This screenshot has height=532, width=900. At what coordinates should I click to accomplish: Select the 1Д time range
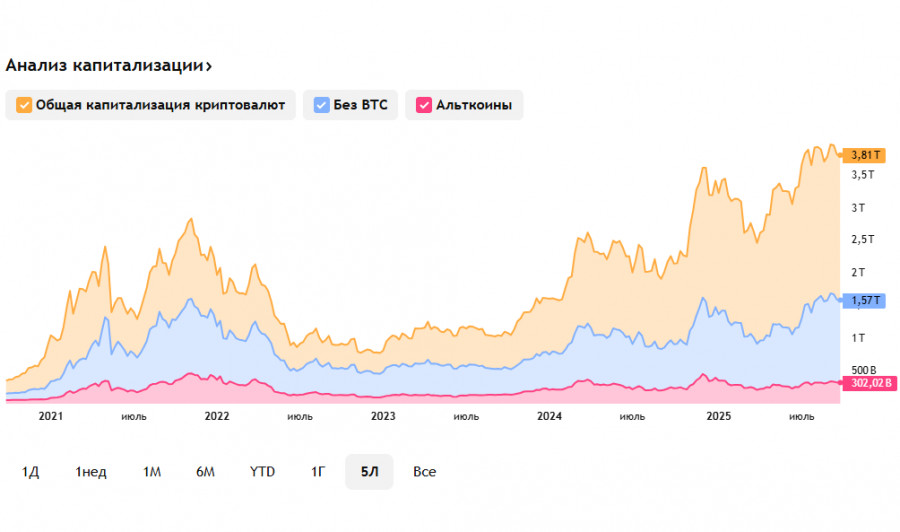[30, 472]
